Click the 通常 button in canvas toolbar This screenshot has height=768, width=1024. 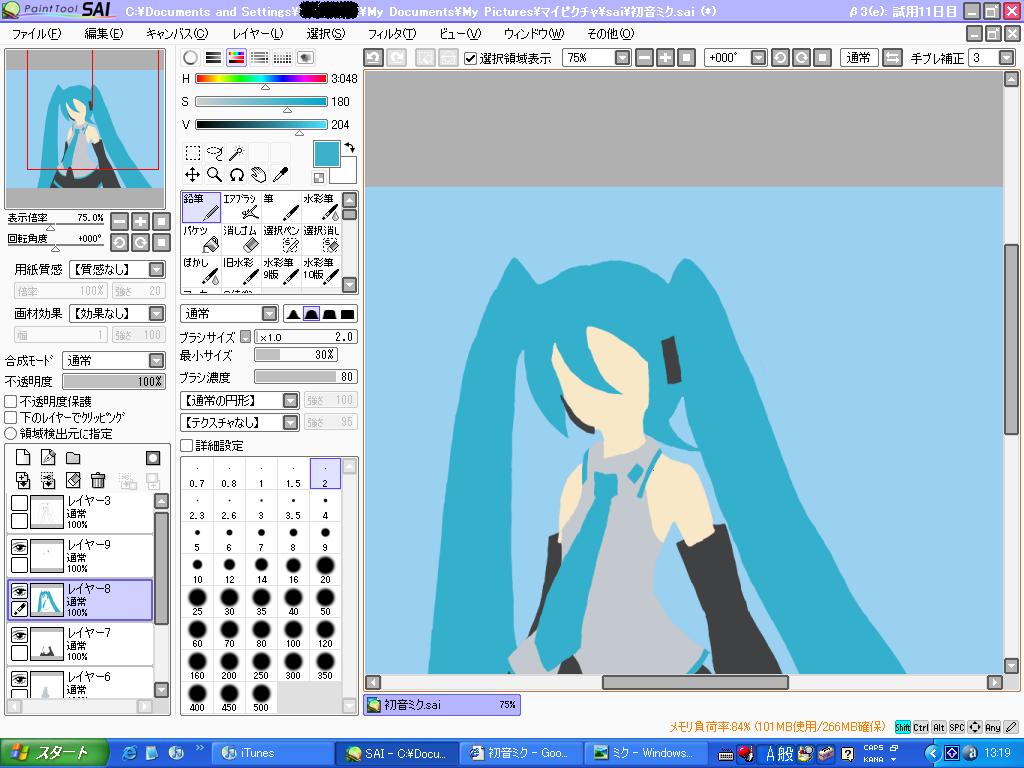tap(858, 57)
